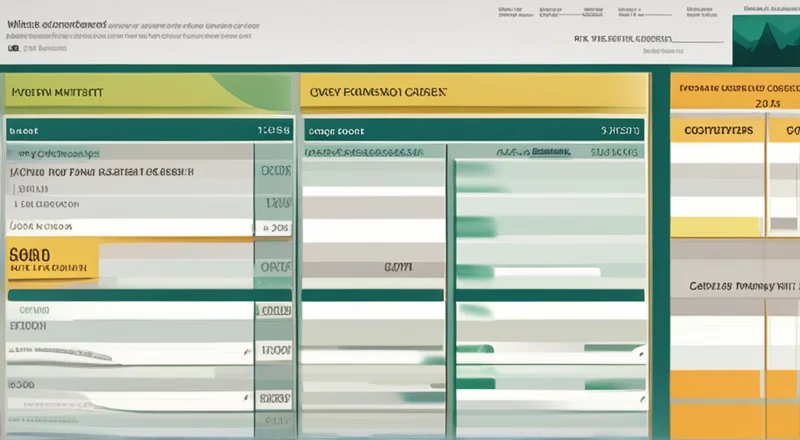Click the 'GOM' cell in the middle panel
This screenshot has height=440, width=800.
click(399, 268)
